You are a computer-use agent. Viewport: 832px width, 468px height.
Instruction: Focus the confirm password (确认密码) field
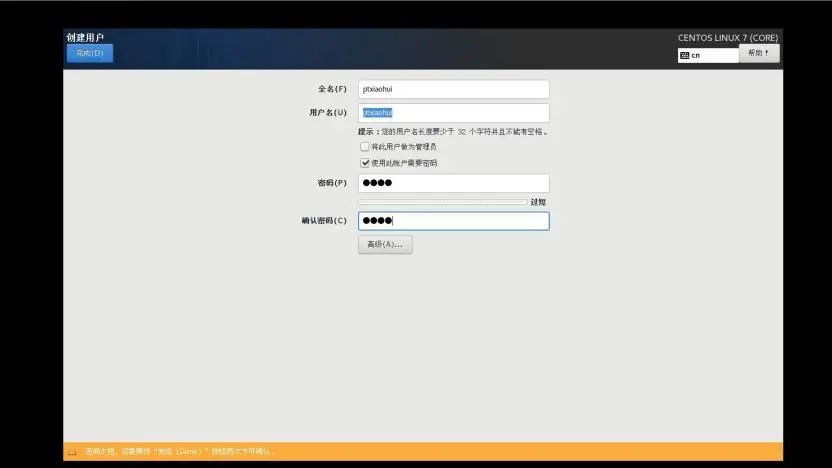point(454,221)
